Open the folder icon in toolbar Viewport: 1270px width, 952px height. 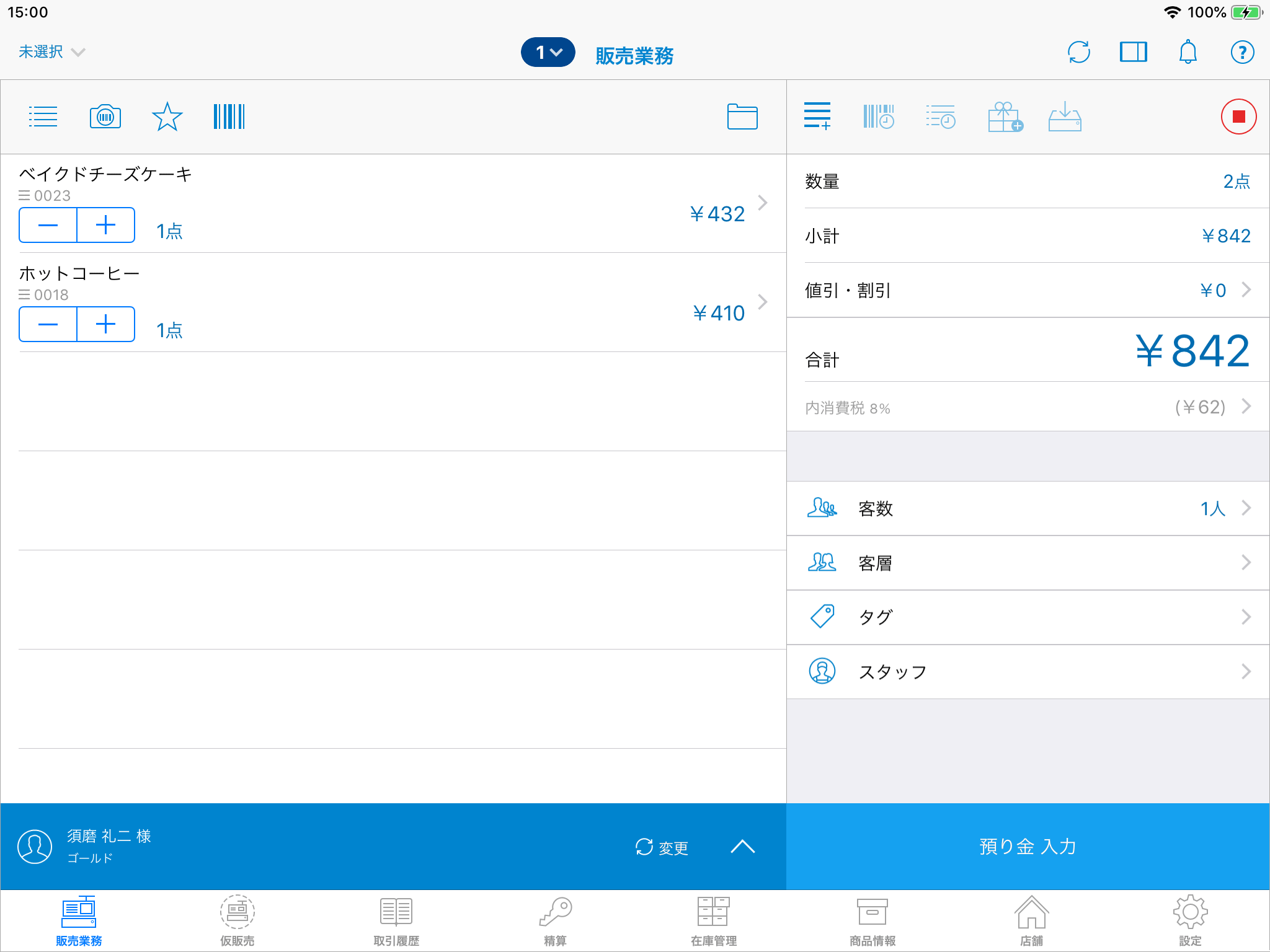point(742,117)
